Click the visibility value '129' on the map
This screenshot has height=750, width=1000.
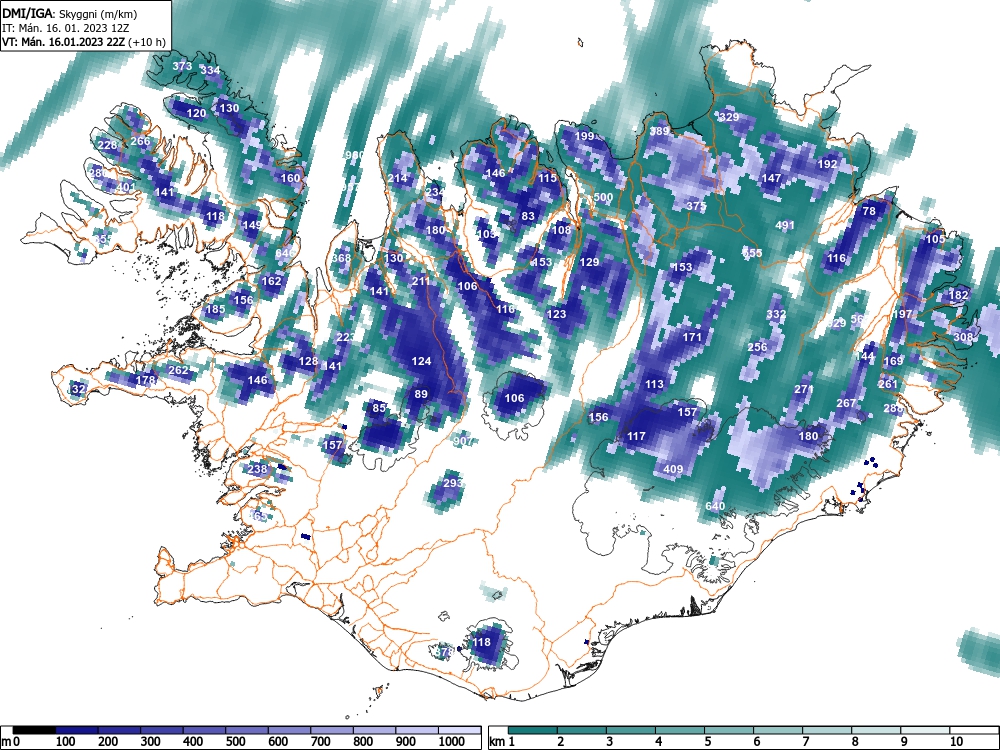589,262
